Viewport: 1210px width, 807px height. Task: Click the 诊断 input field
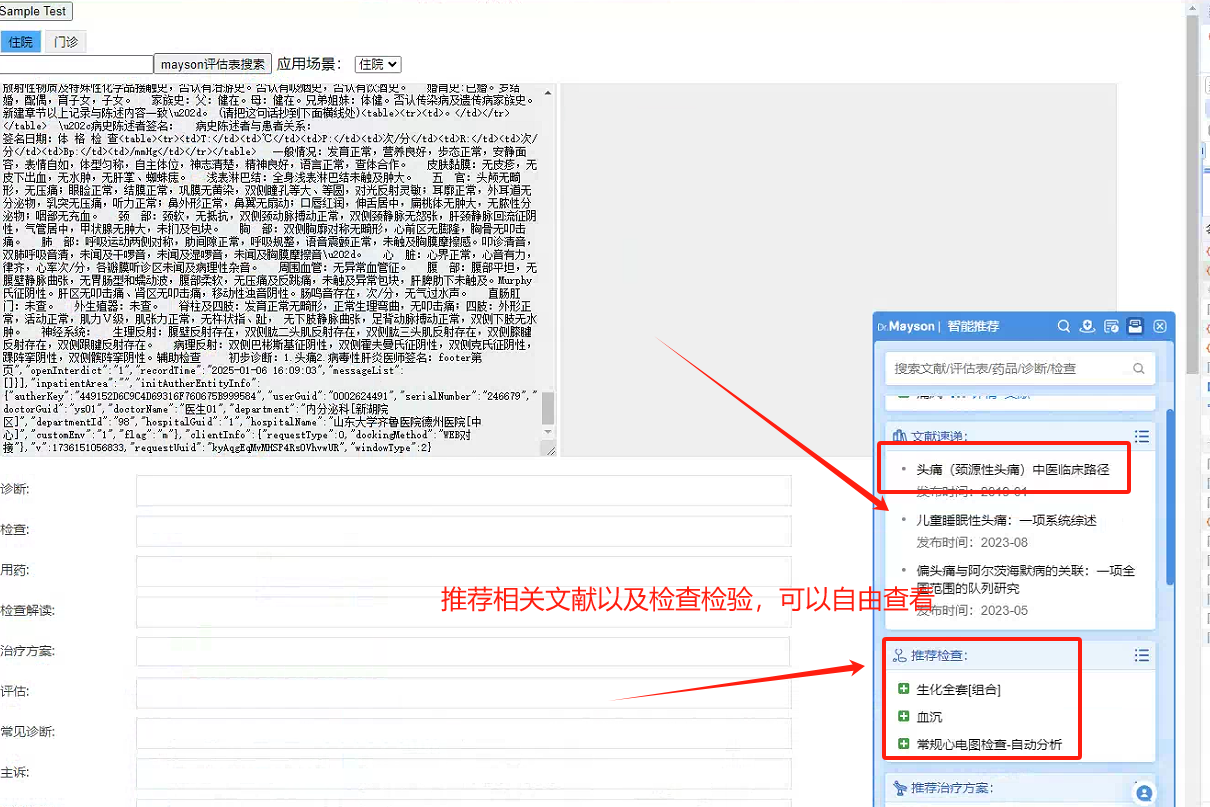tap(464, 490)
